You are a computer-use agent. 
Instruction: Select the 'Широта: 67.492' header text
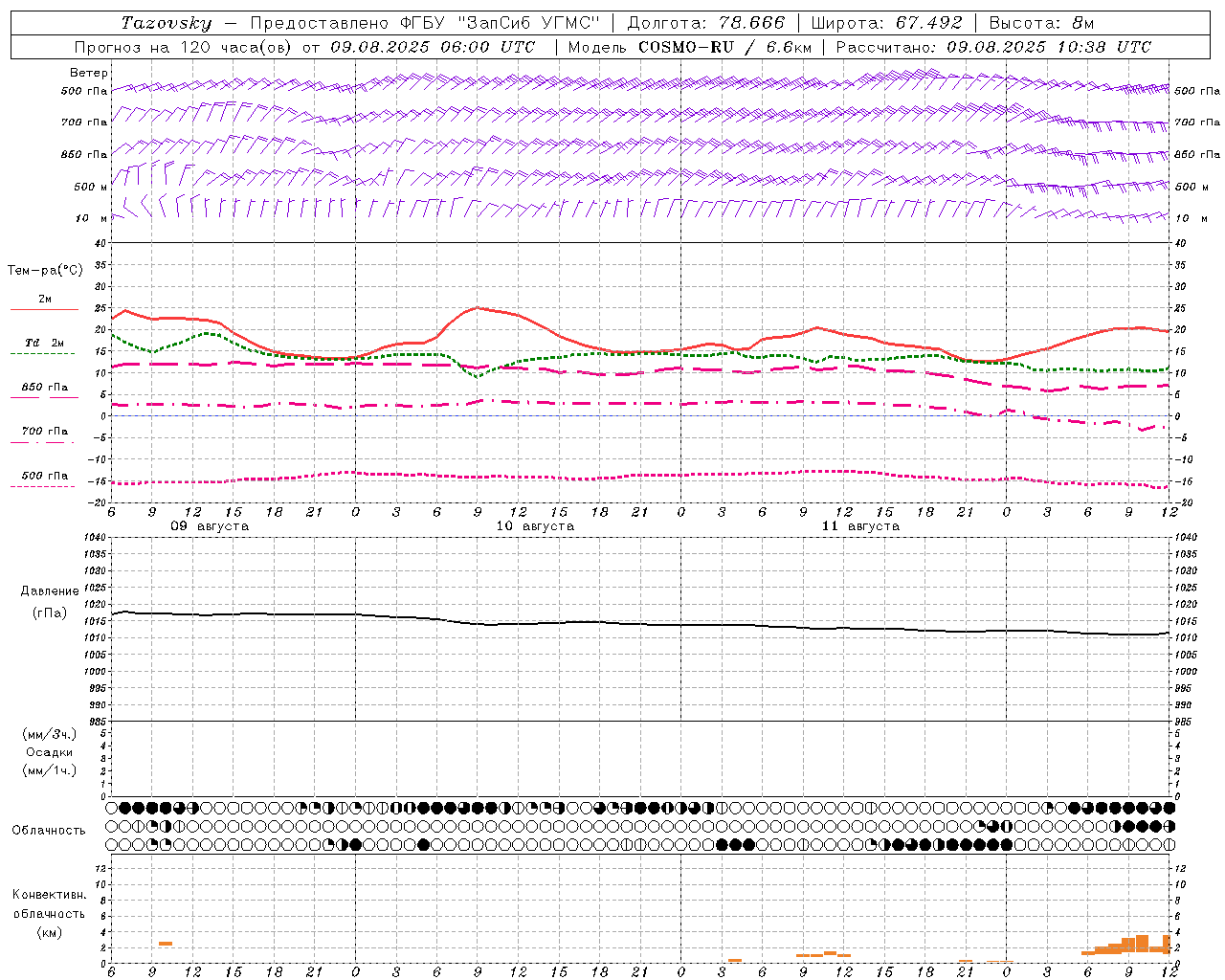coord(886,23)
